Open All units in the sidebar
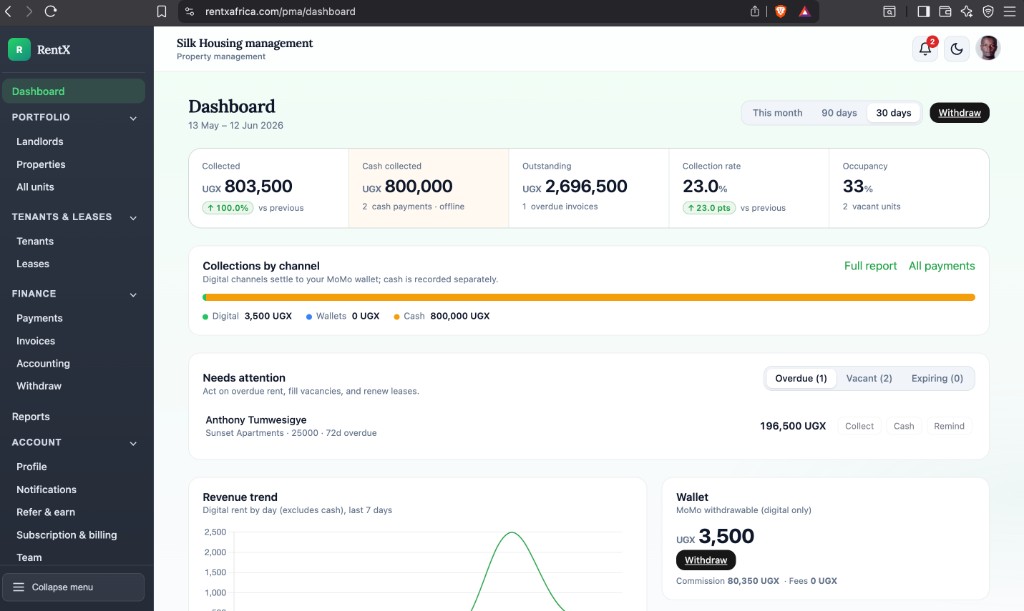The width and height of the screenshot is (1024, 611). [x=35, y=187]
